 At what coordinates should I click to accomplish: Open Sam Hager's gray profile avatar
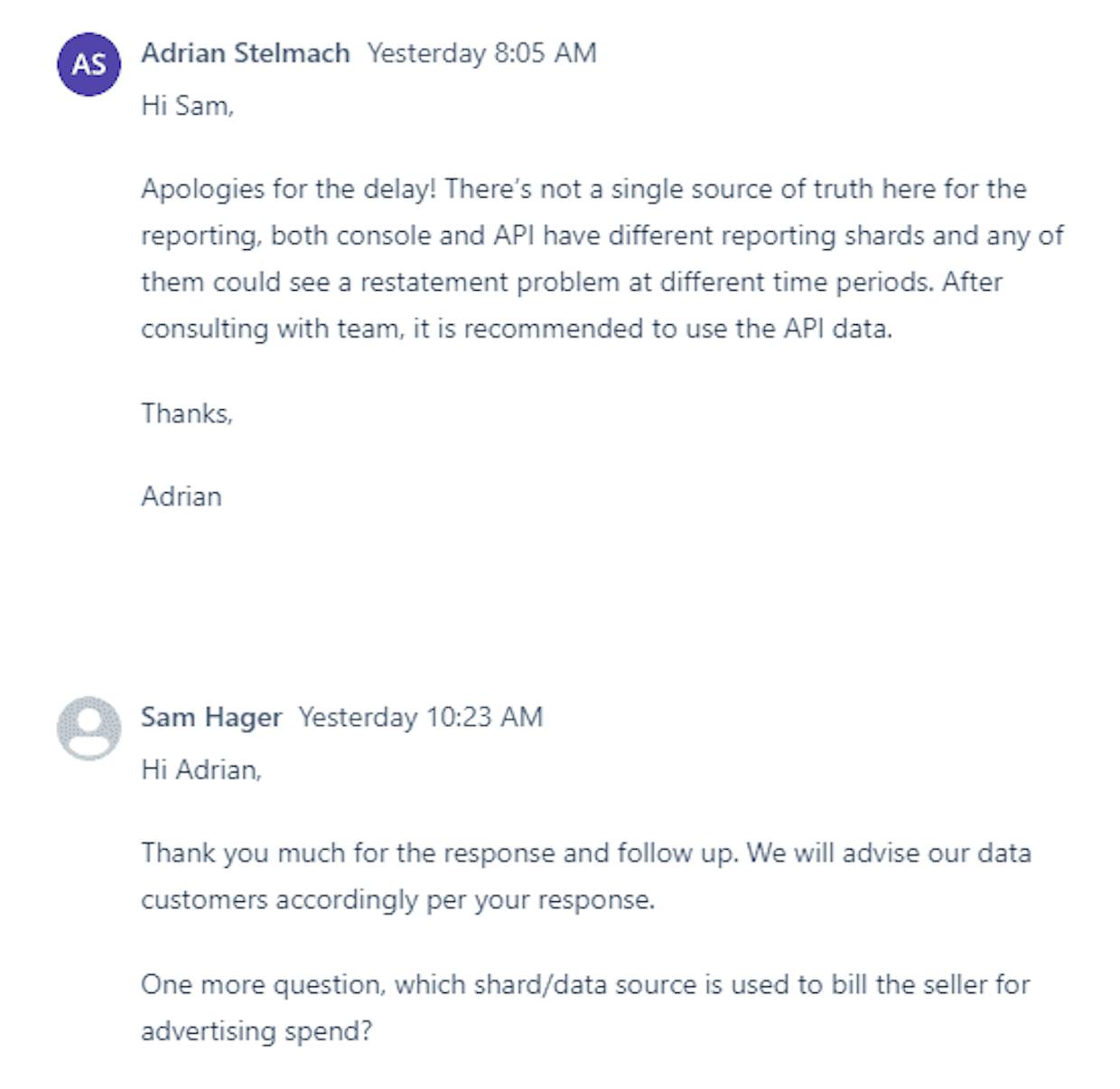point(89,728)
